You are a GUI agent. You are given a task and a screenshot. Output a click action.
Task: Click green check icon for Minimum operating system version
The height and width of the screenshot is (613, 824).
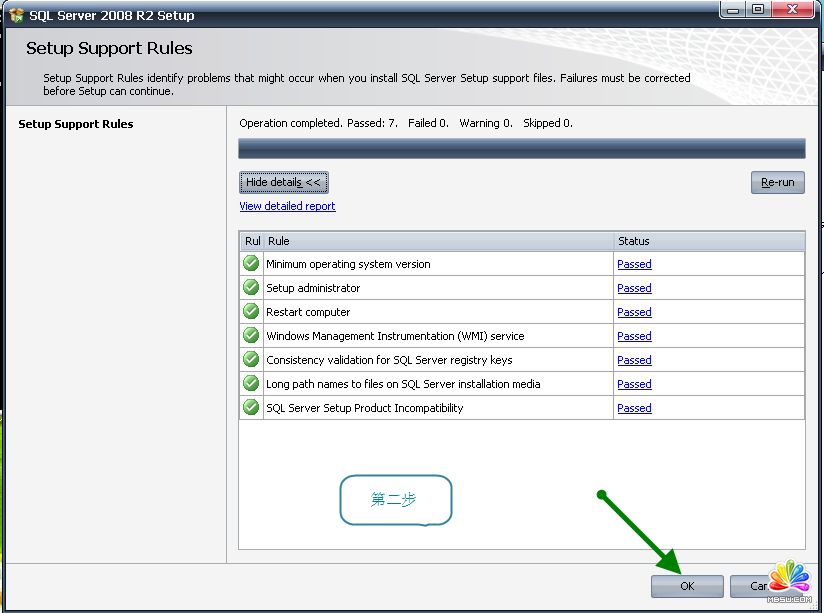point(251,264)
